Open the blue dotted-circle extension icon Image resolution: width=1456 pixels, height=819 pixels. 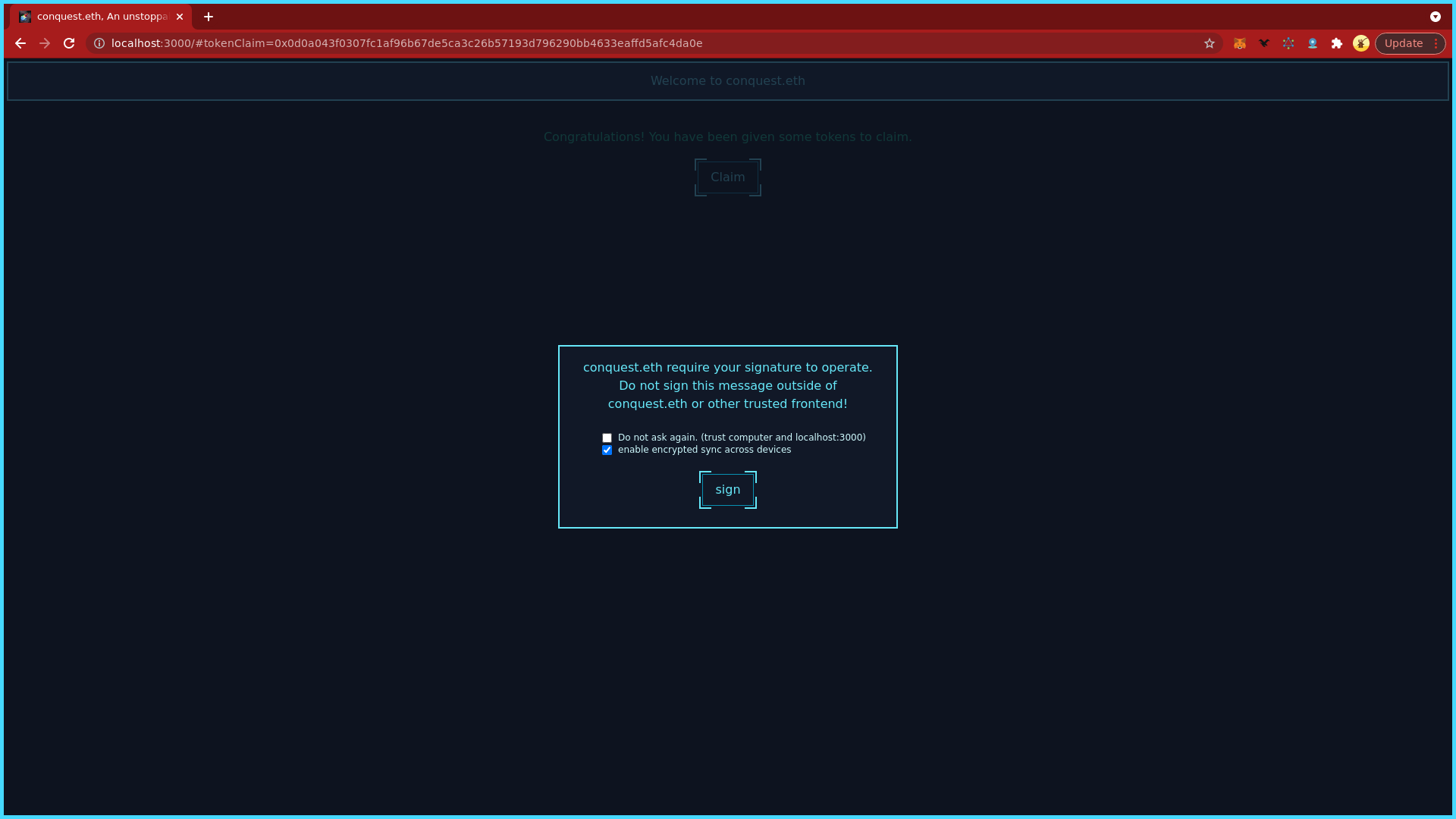1288,43
